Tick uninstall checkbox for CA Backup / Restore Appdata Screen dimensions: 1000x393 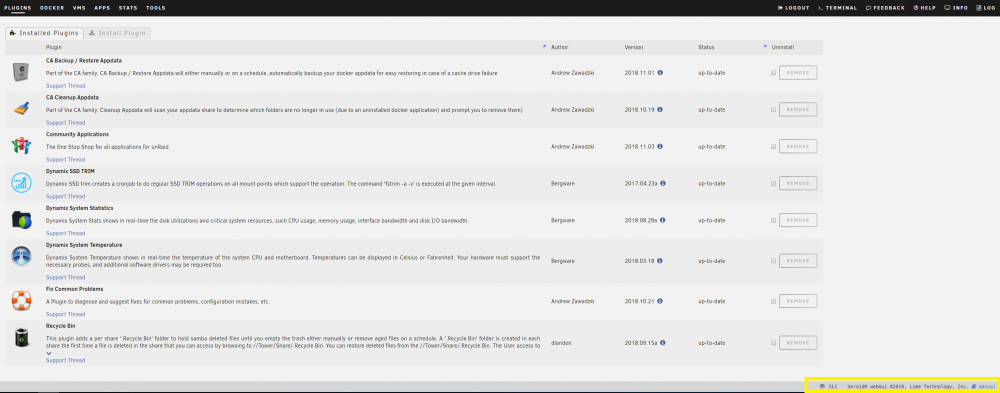coord(774,73)
